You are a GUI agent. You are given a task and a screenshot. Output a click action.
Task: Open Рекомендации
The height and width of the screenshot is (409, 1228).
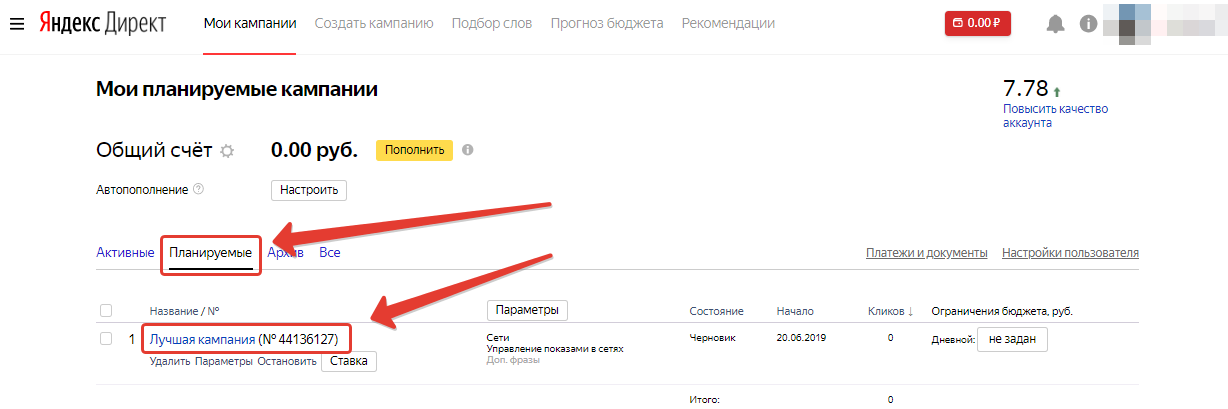point(728,23)
